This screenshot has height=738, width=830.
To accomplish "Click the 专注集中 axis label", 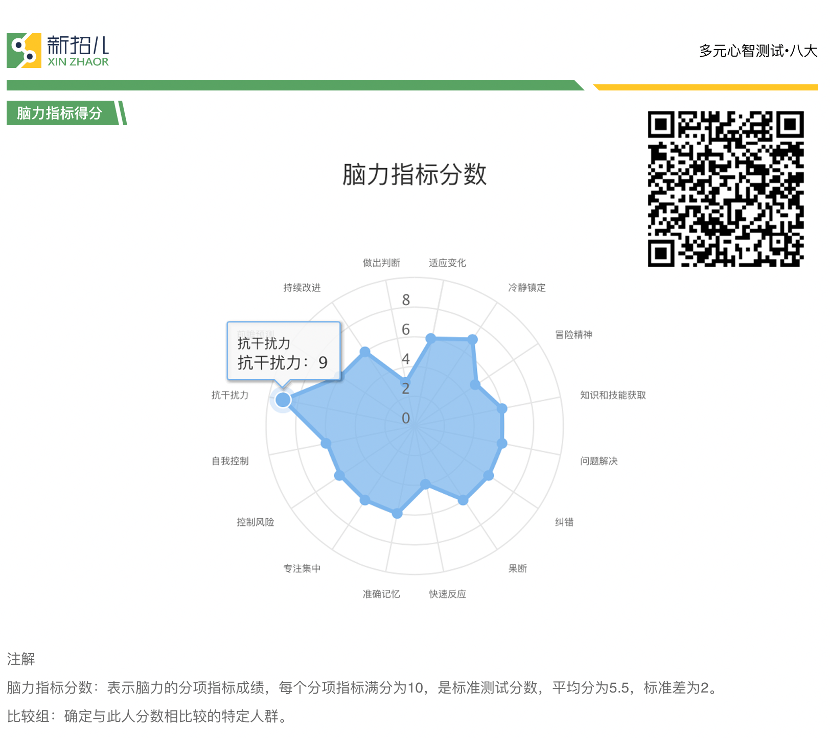I will click(302, 569).
